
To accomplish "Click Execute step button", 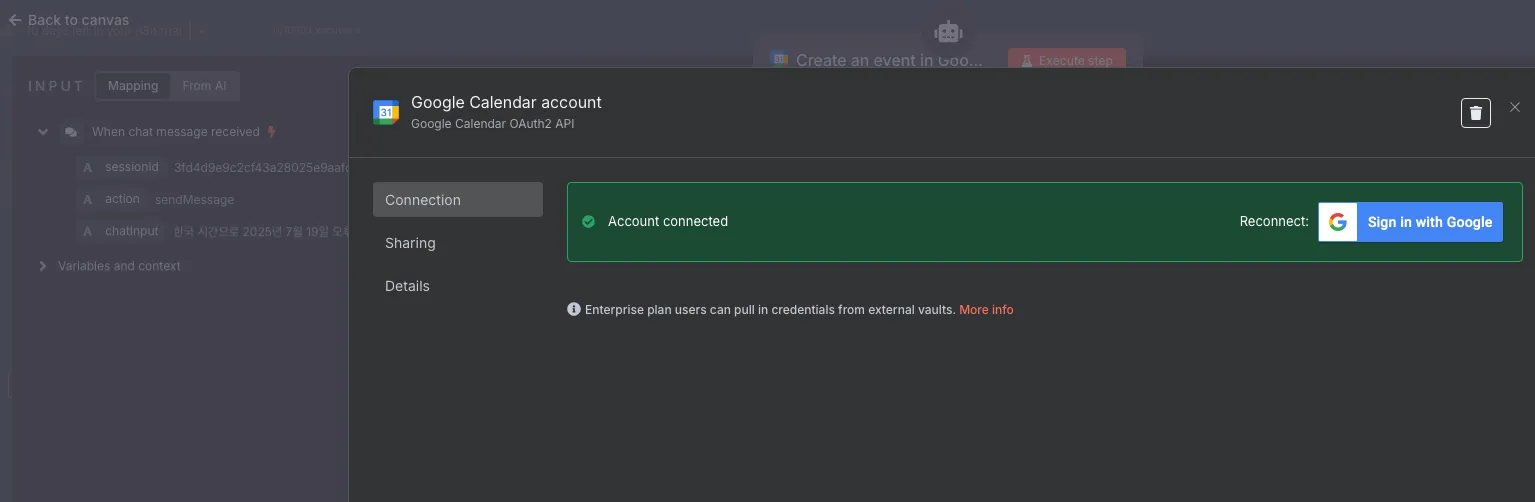I will click(1067, 60).
